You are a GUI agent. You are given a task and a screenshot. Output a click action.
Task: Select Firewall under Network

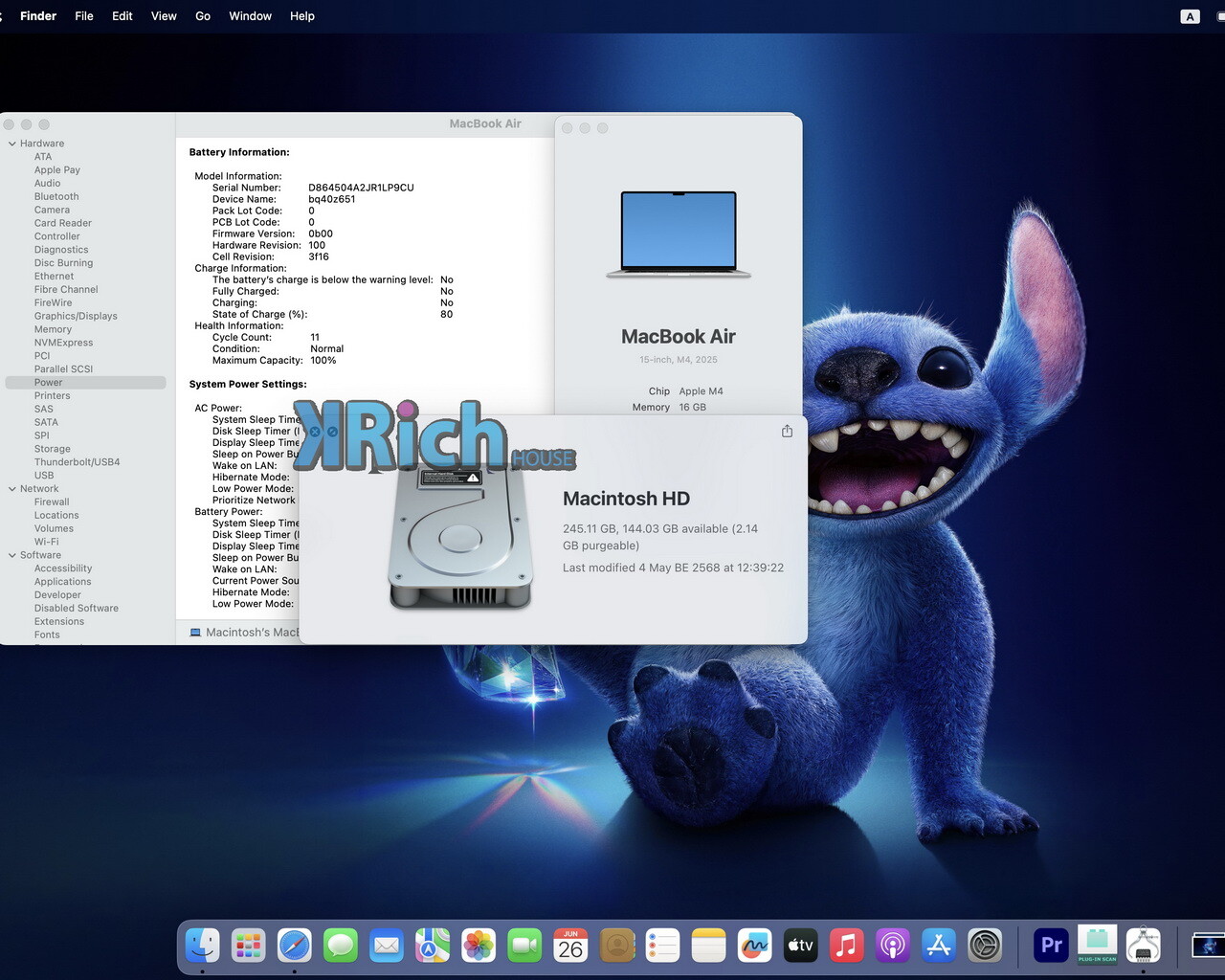52,502
